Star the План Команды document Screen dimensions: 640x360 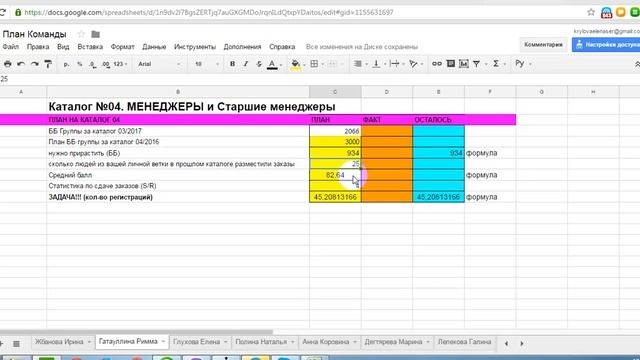point(81,34)
